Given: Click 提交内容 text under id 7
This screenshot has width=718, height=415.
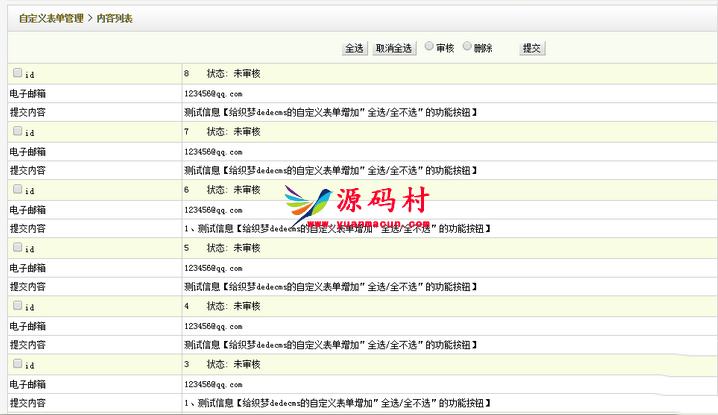Looking at the screenshot, I should click(x=331, y=171).
